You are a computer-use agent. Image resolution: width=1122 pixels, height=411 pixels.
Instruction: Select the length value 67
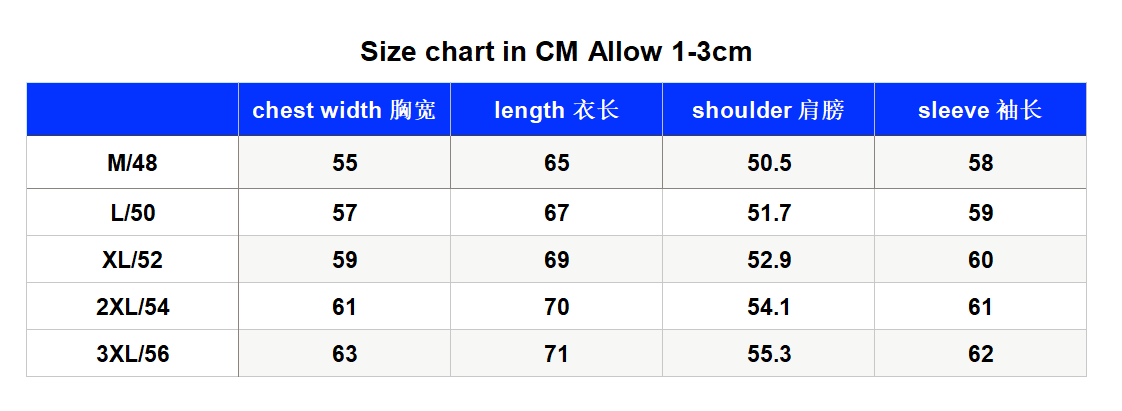(557, 213)
